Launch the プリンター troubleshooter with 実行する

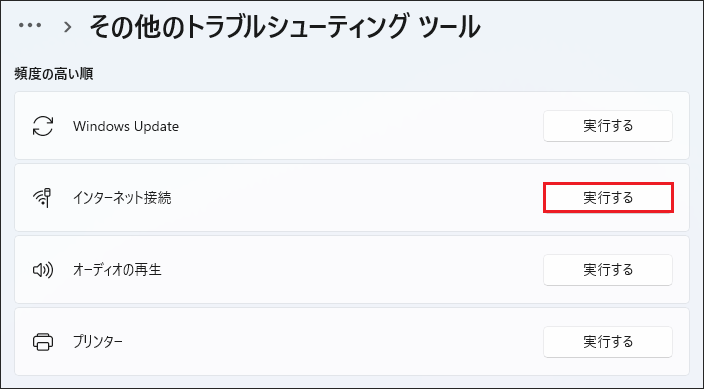point(608,342)
